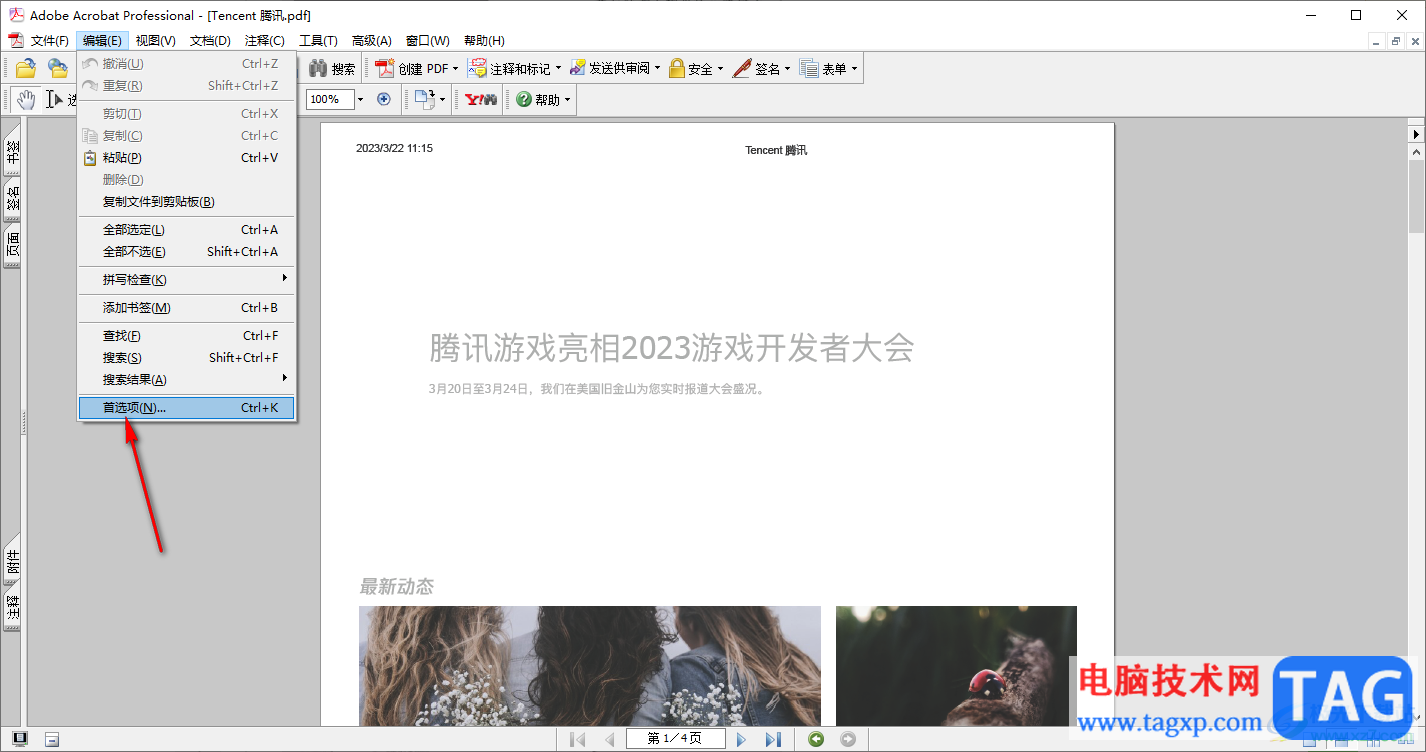Expand Search Results (搜索结果) submenu
The width and height of the screenshot is (1426, 752).
186,379
